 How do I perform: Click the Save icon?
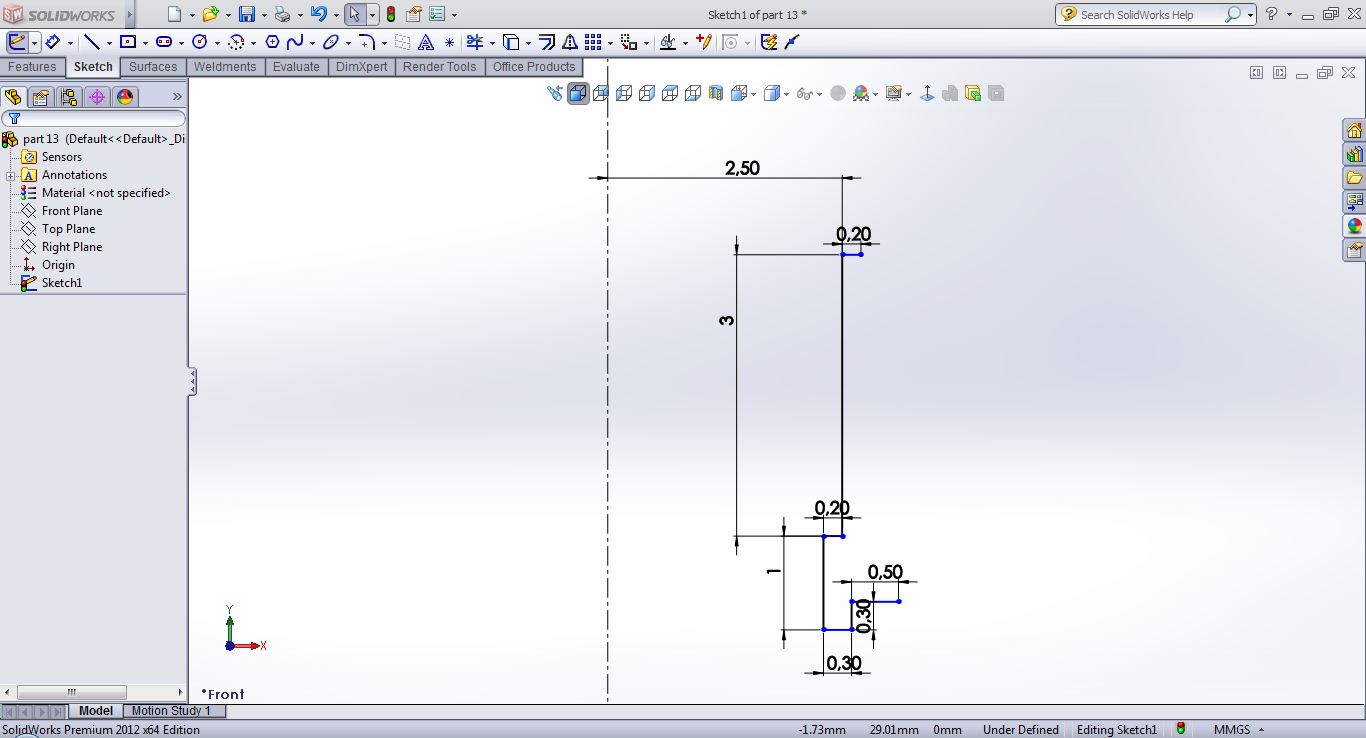247,14
